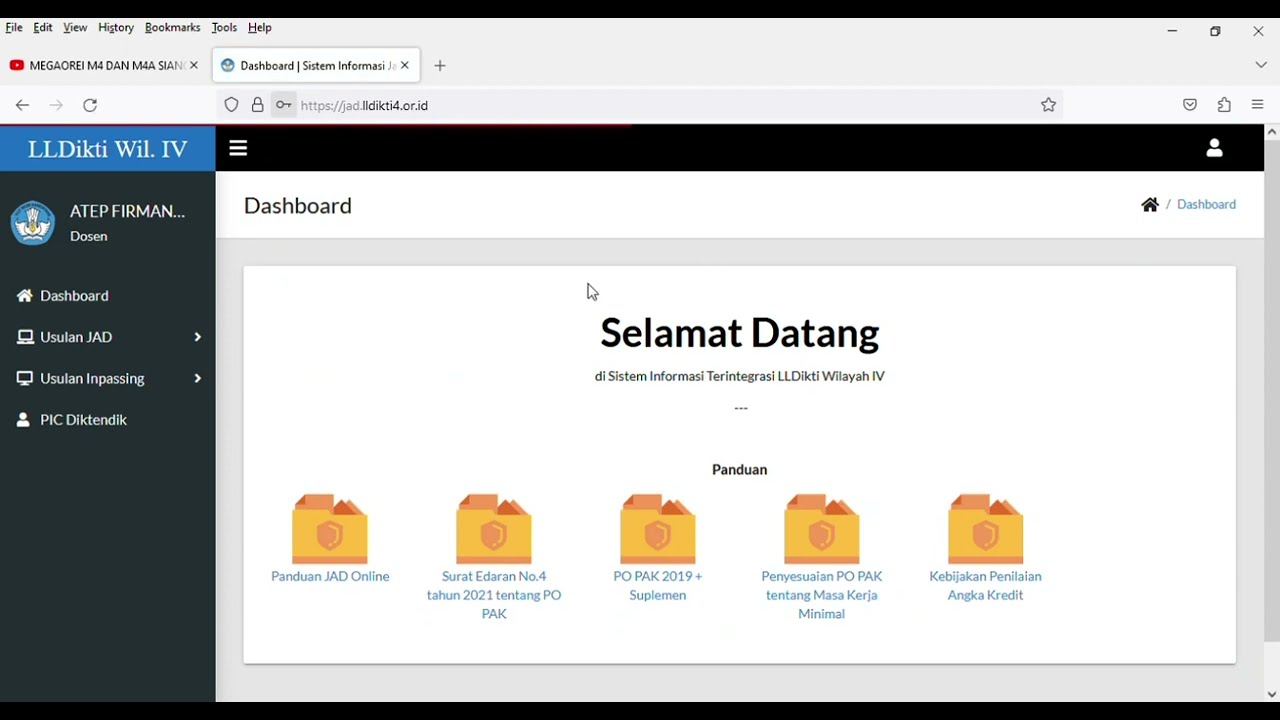Open Penyesuaian PO PAK Masa Kerja link

[x=822, y=595]
